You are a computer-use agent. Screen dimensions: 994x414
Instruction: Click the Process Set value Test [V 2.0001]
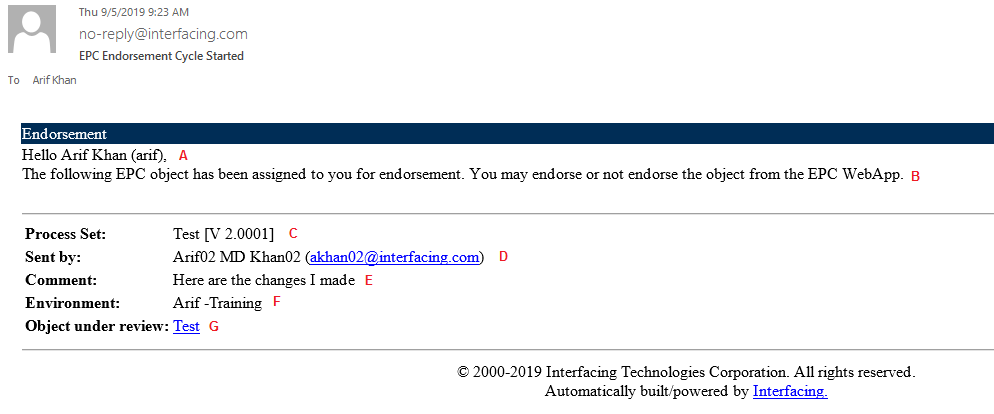tap(223, 234)
